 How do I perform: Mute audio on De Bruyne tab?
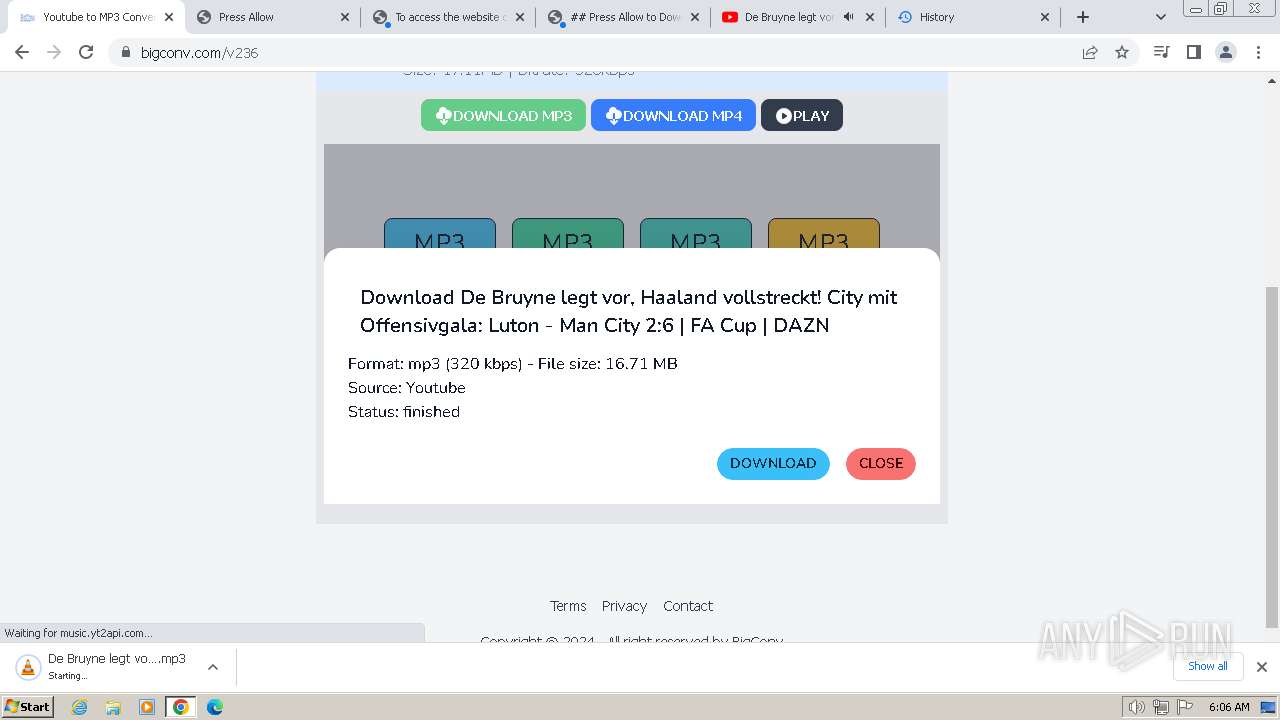(848, 17)
